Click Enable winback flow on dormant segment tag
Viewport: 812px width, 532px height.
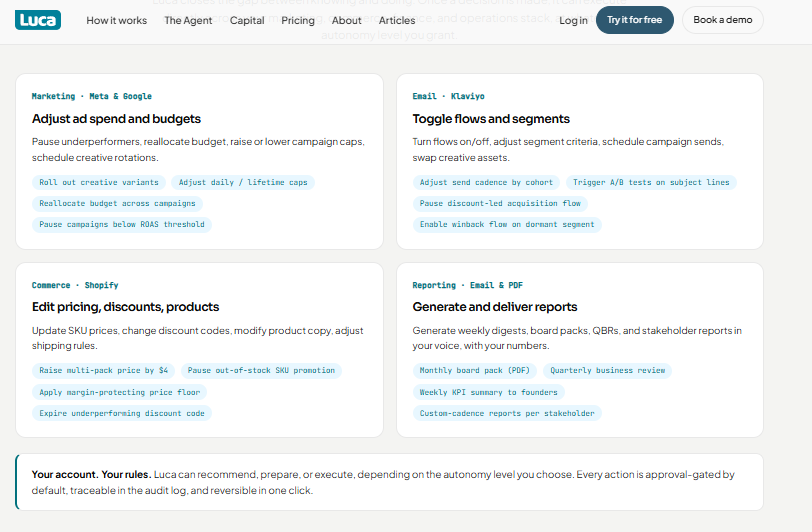[507, 224]
